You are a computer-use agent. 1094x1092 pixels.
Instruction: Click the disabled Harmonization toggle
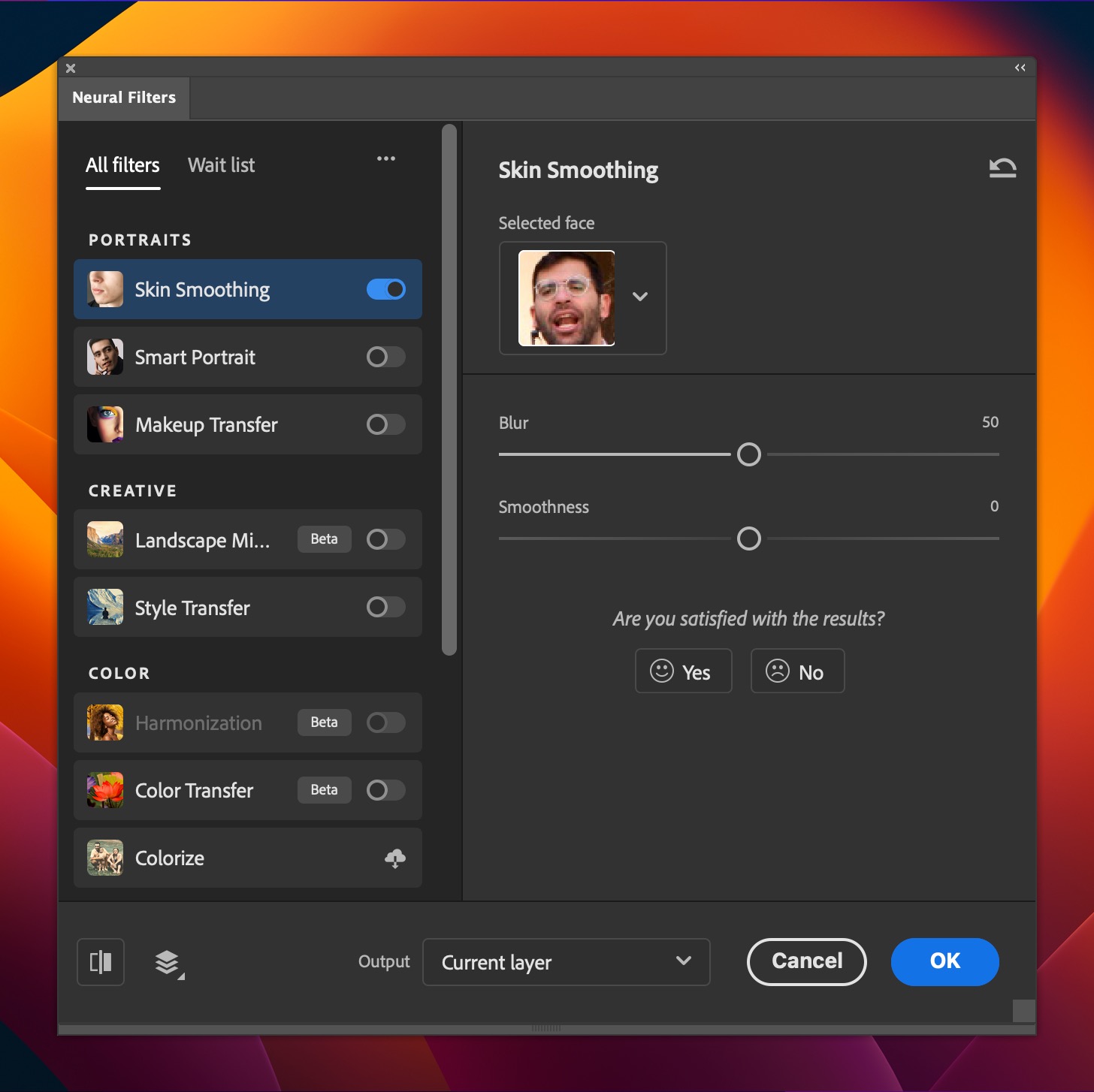[x=386, y=722]
